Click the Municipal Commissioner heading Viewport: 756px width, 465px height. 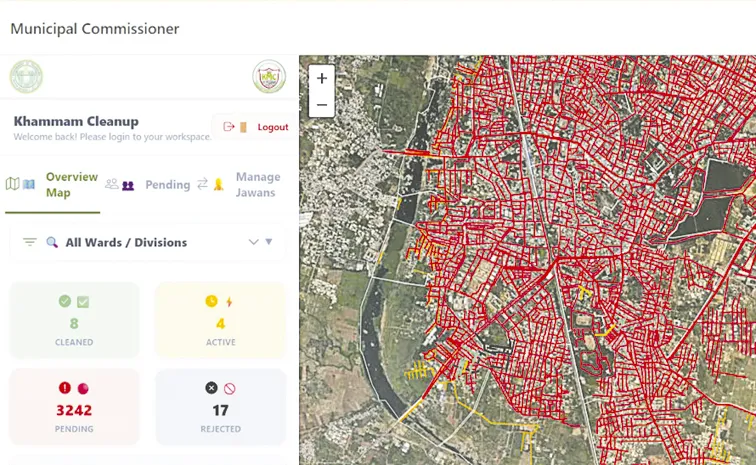pos(94,29)
